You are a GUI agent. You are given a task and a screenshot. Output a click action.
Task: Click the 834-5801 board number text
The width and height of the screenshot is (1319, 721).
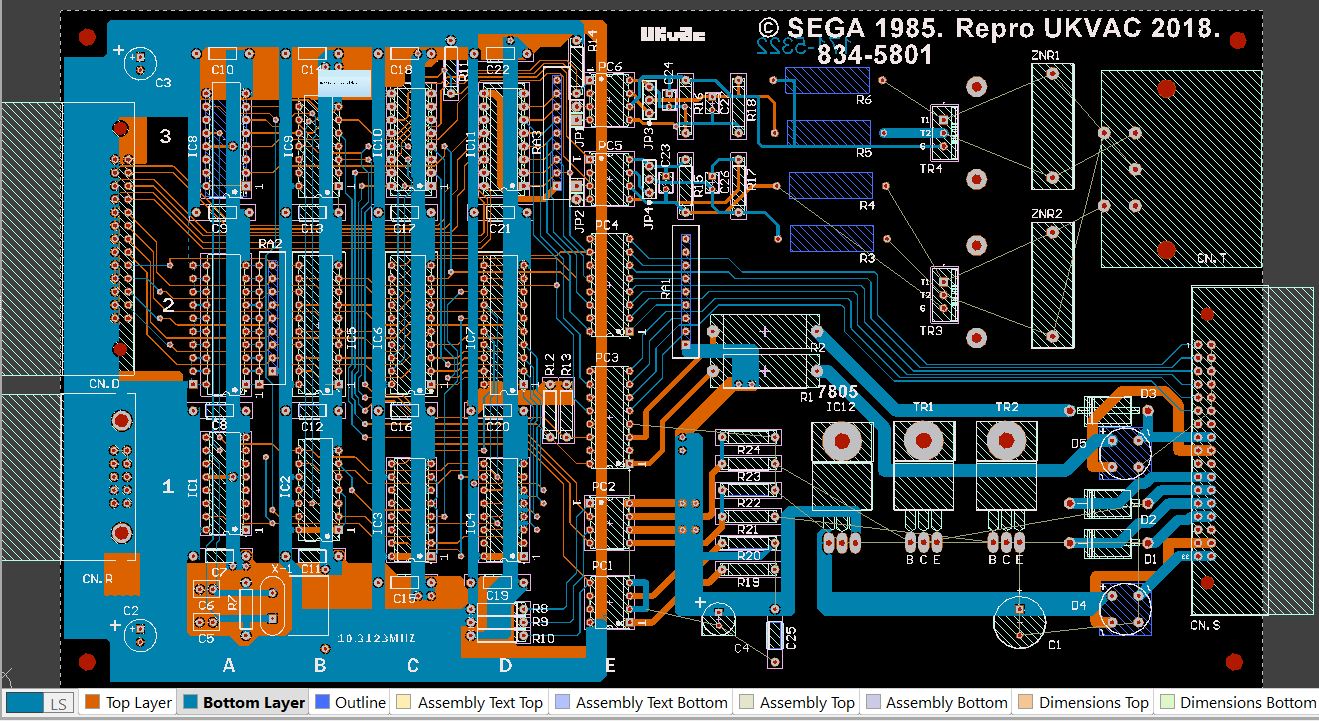pos(874,56)
